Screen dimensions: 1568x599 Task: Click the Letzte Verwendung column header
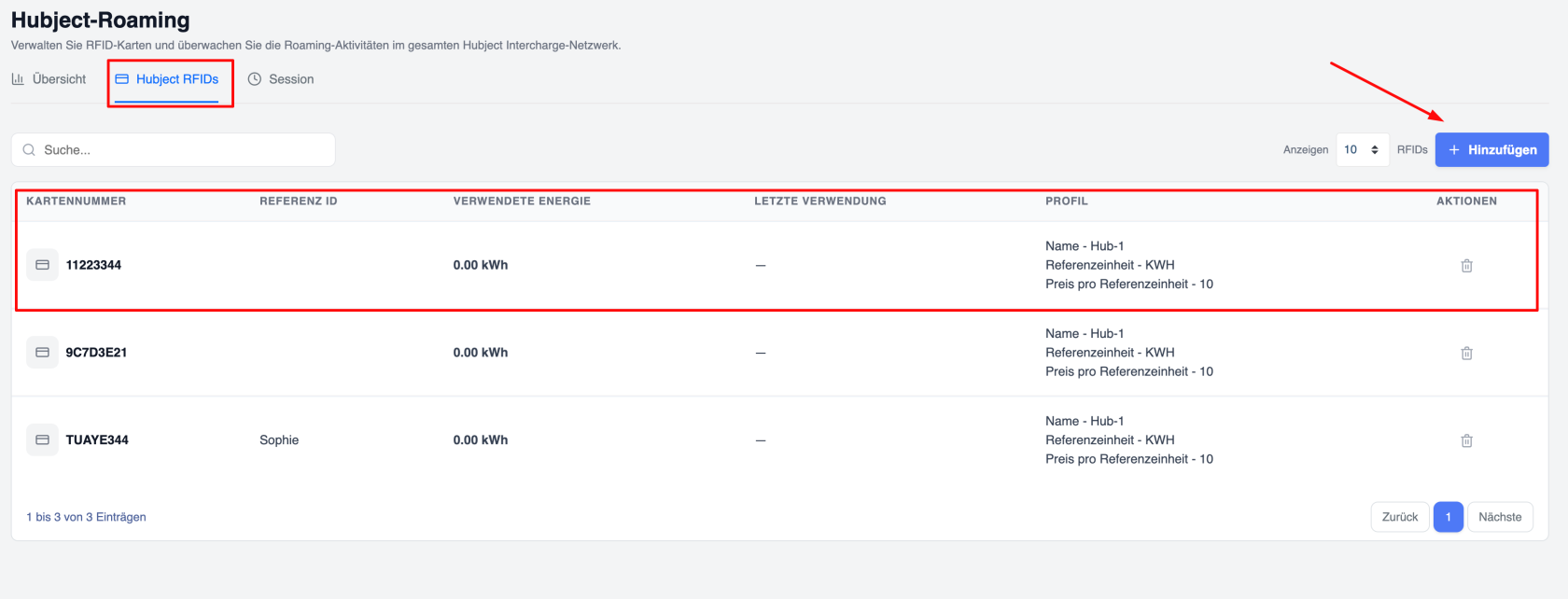[x=820, y=201]
